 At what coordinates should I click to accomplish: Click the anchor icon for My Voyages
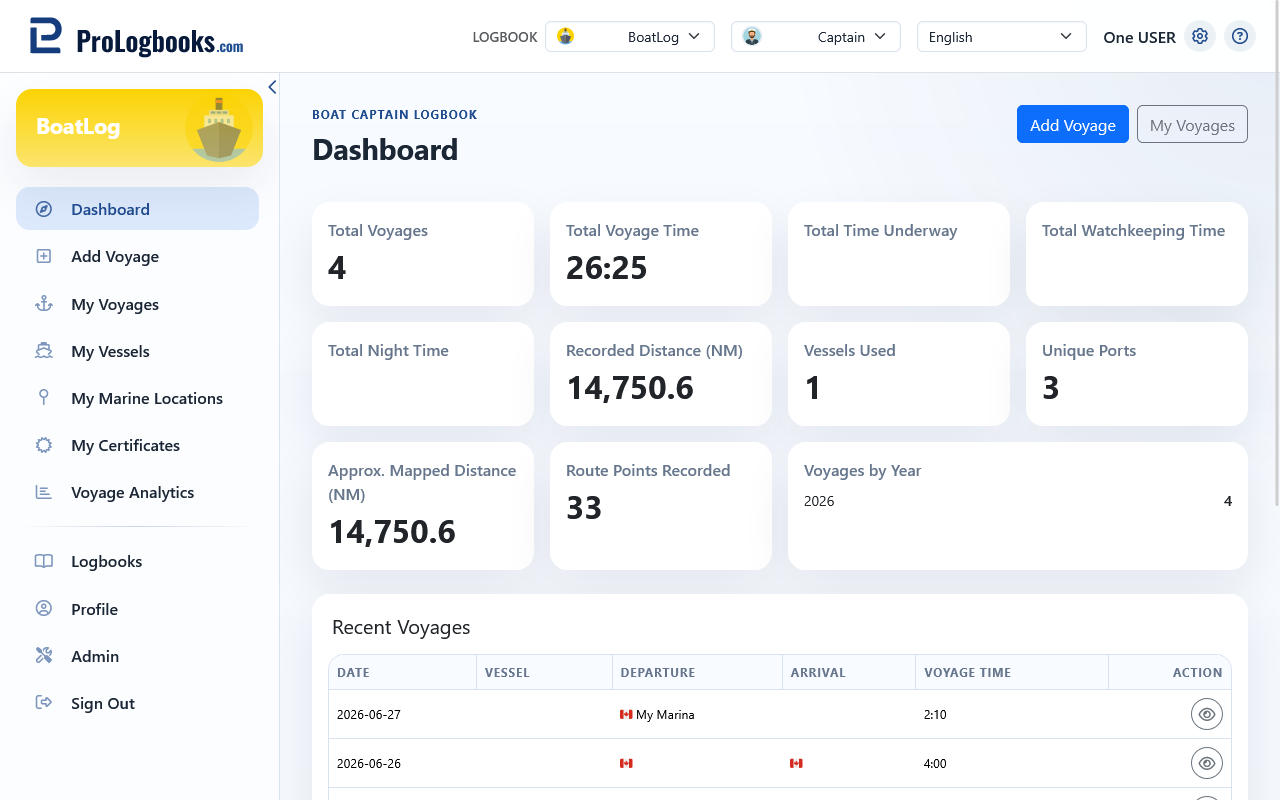[x=44, y=304]
